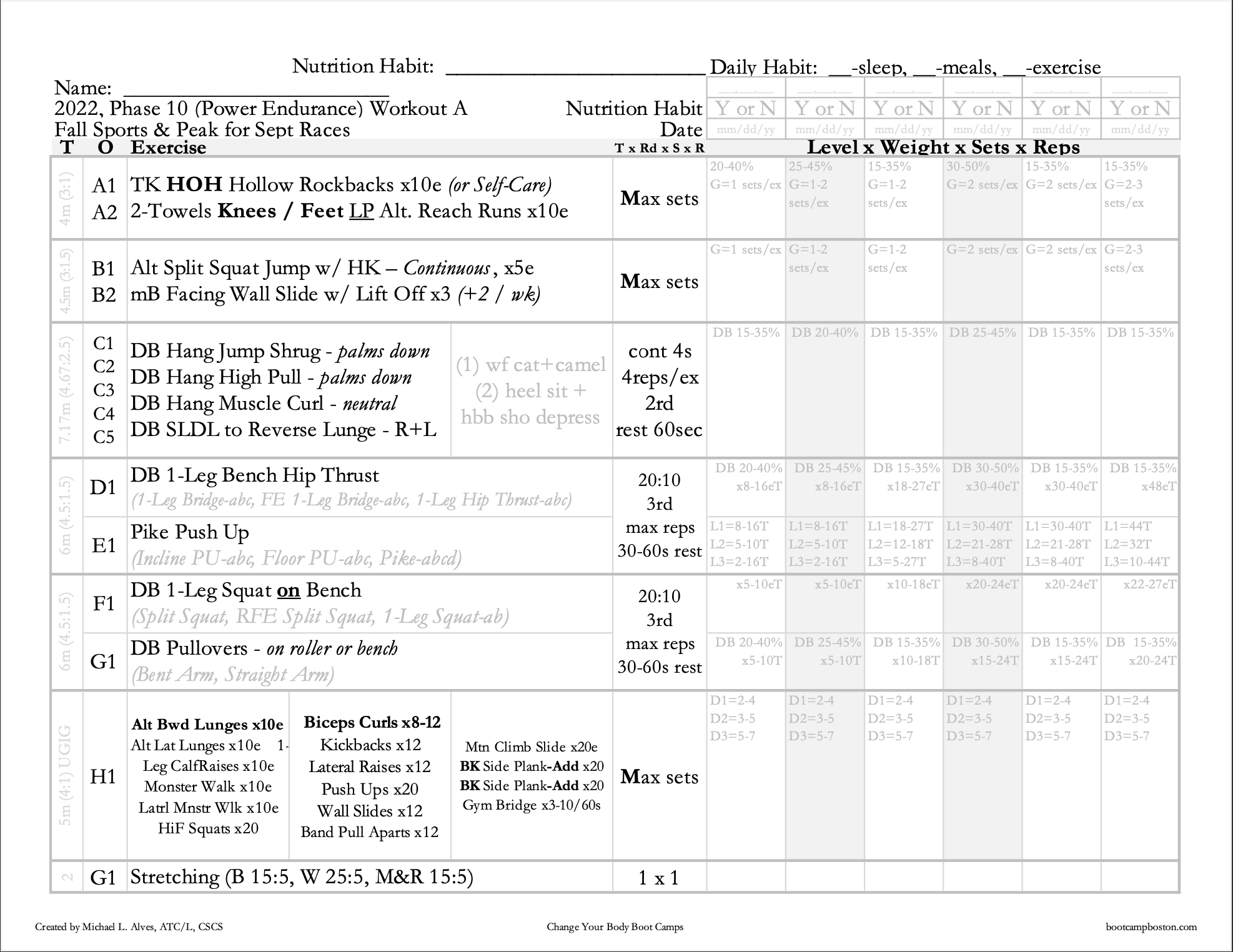
Task: Click the 'C3' row label
Action: (104, 390)
